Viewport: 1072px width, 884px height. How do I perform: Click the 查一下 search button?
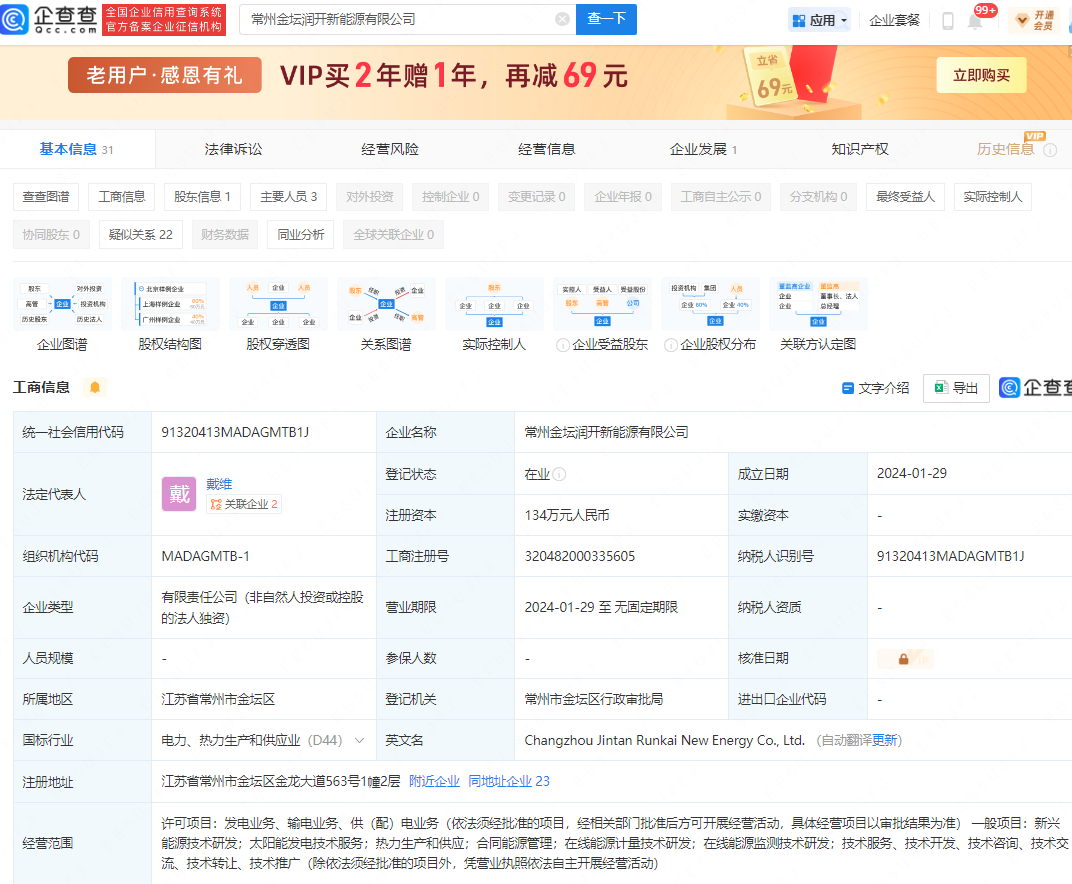tap(606, 19)
